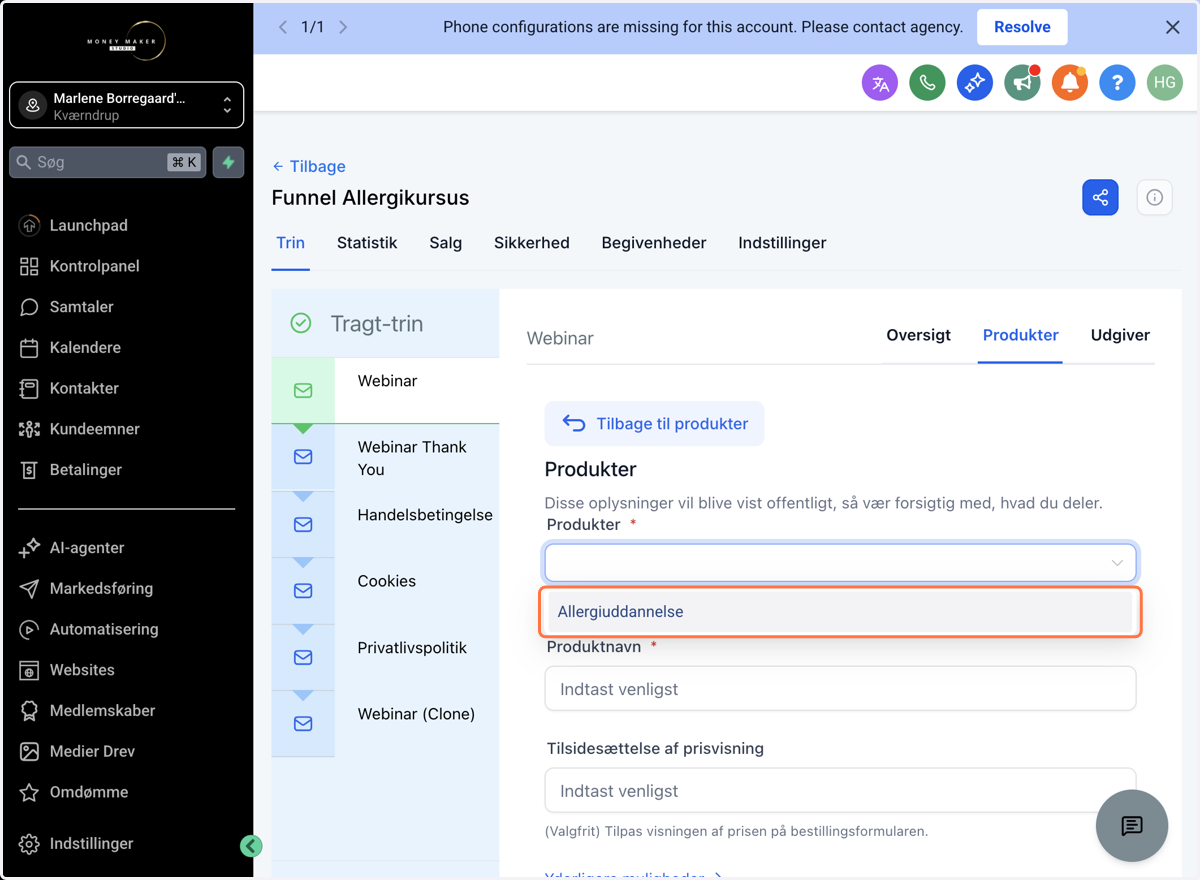Click the Tilbage back link
The height and width of the screenshot is (880, 1200).
point(309,166)
